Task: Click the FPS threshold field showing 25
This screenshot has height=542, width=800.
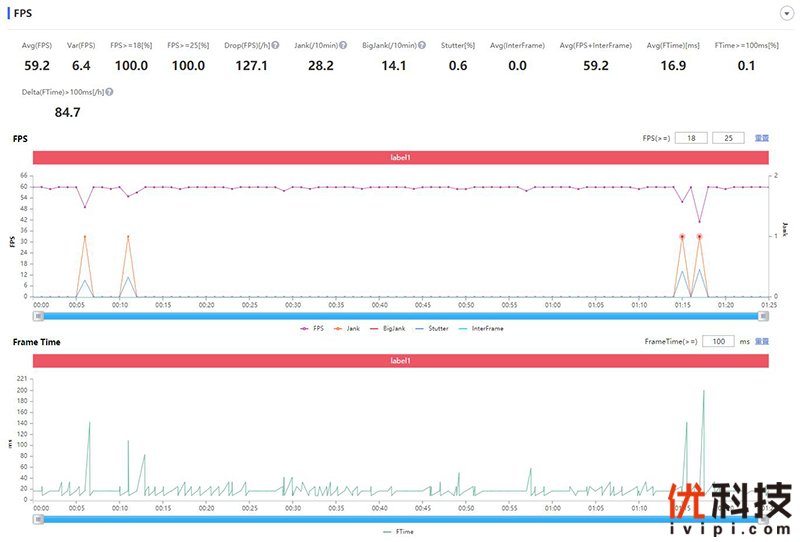Action: point(728,138)
